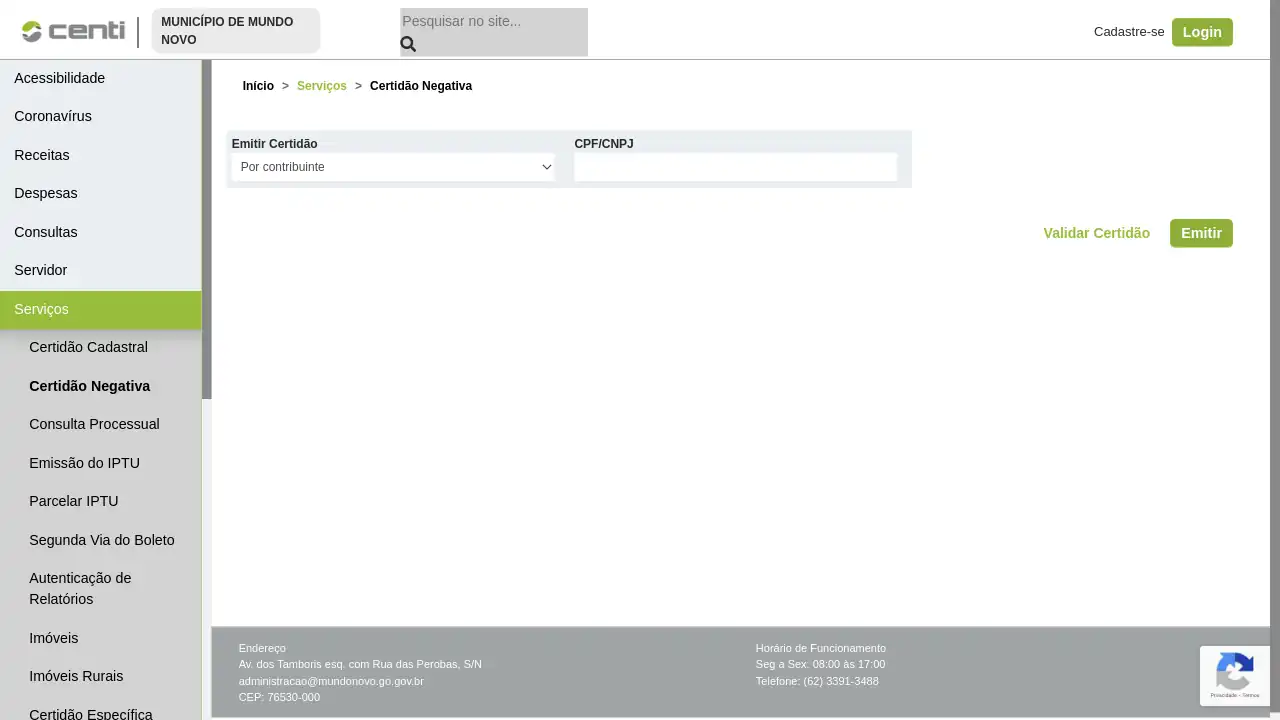Click the Emitir button
This screenshot has width=1280, height=720.
tap(1201, 233)
